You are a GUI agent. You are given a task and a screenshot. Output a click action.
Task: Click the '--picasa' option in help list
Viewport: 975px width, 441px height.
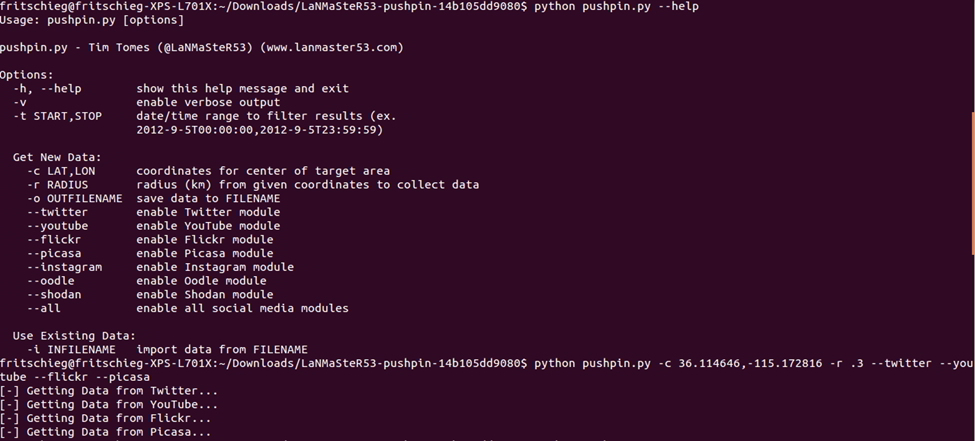54,253
